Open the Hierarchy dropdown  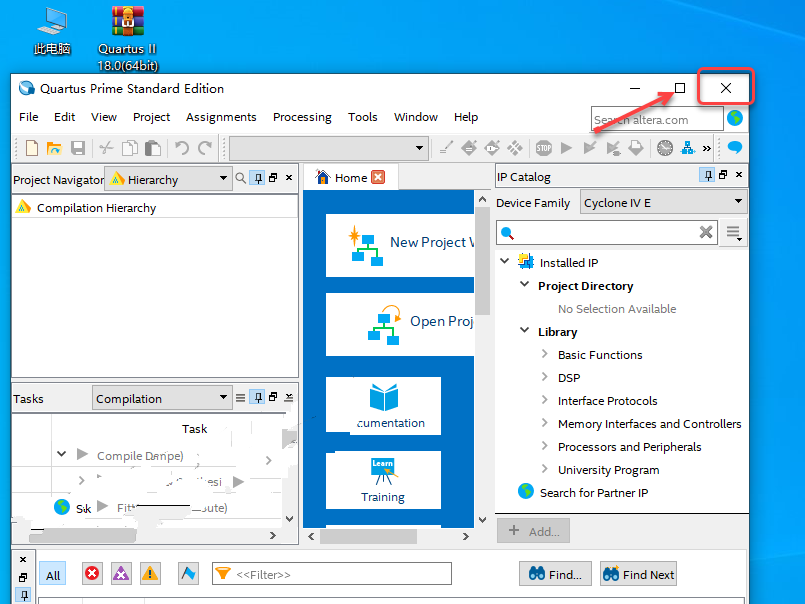168,179
